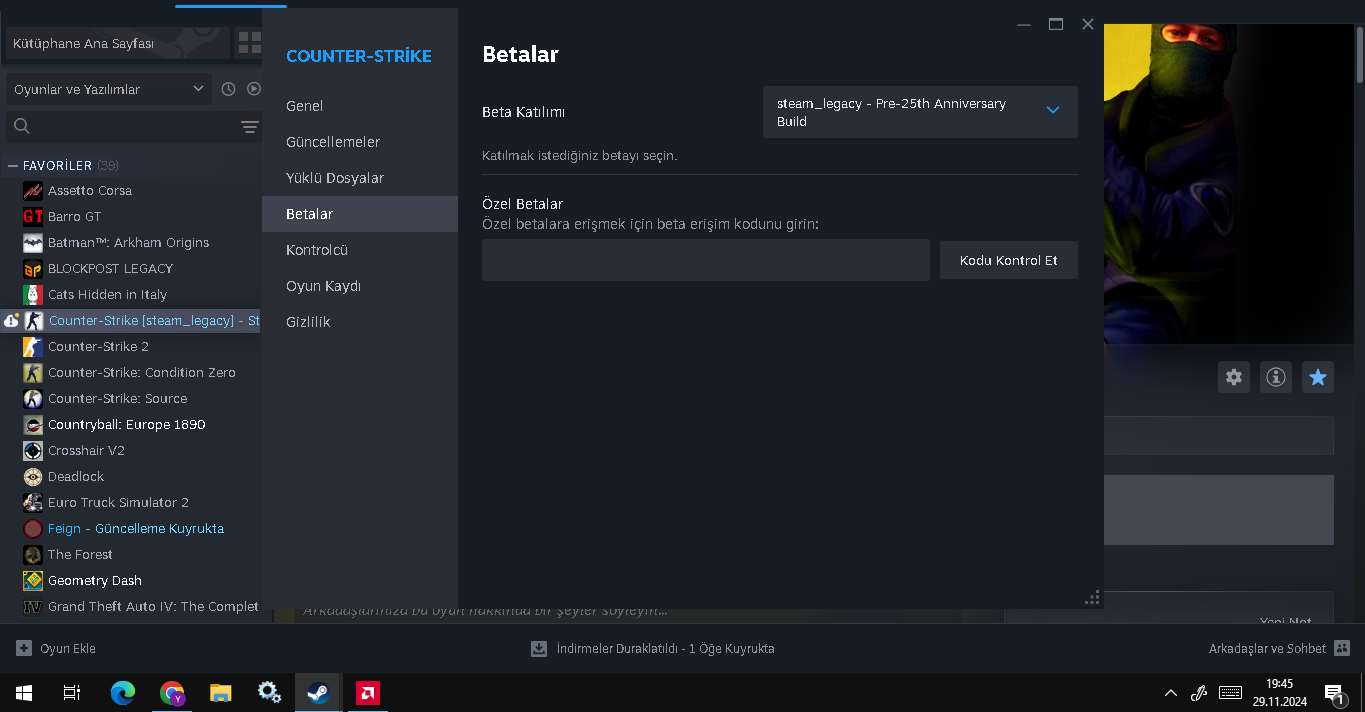Select Counter-Strike [steam_legacy] library entry
This screenshot has width=1365, height=712.
click(130, 320)
